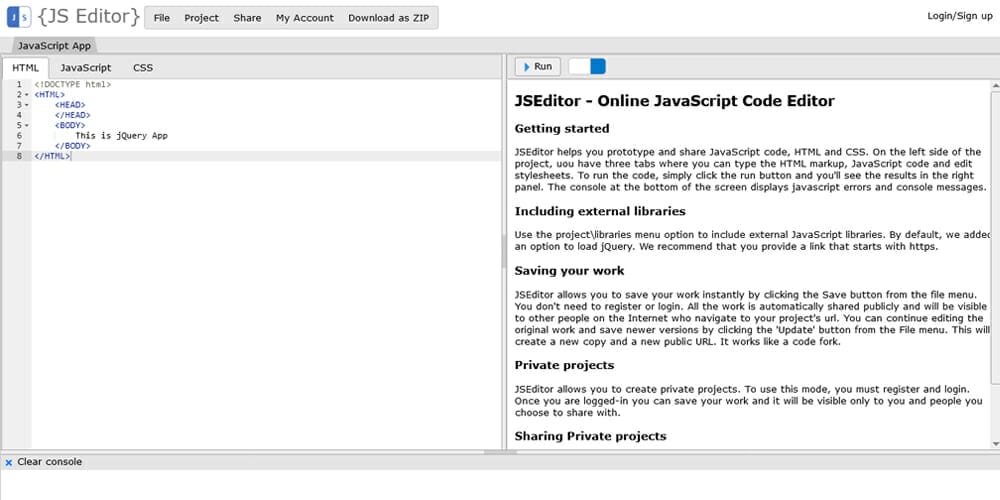Click the {JS Editor} title text
The width and height of the screenshot is (1000, 500).
pyautogui.click(x=89, y=17)
